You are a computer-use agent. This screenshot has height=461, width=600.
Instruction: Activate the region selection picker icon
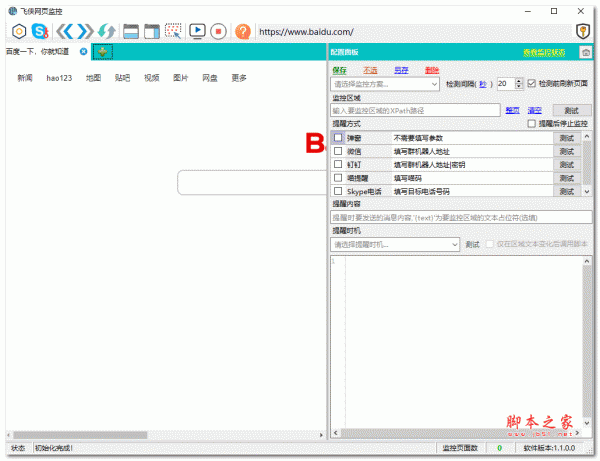coord(173,31)
